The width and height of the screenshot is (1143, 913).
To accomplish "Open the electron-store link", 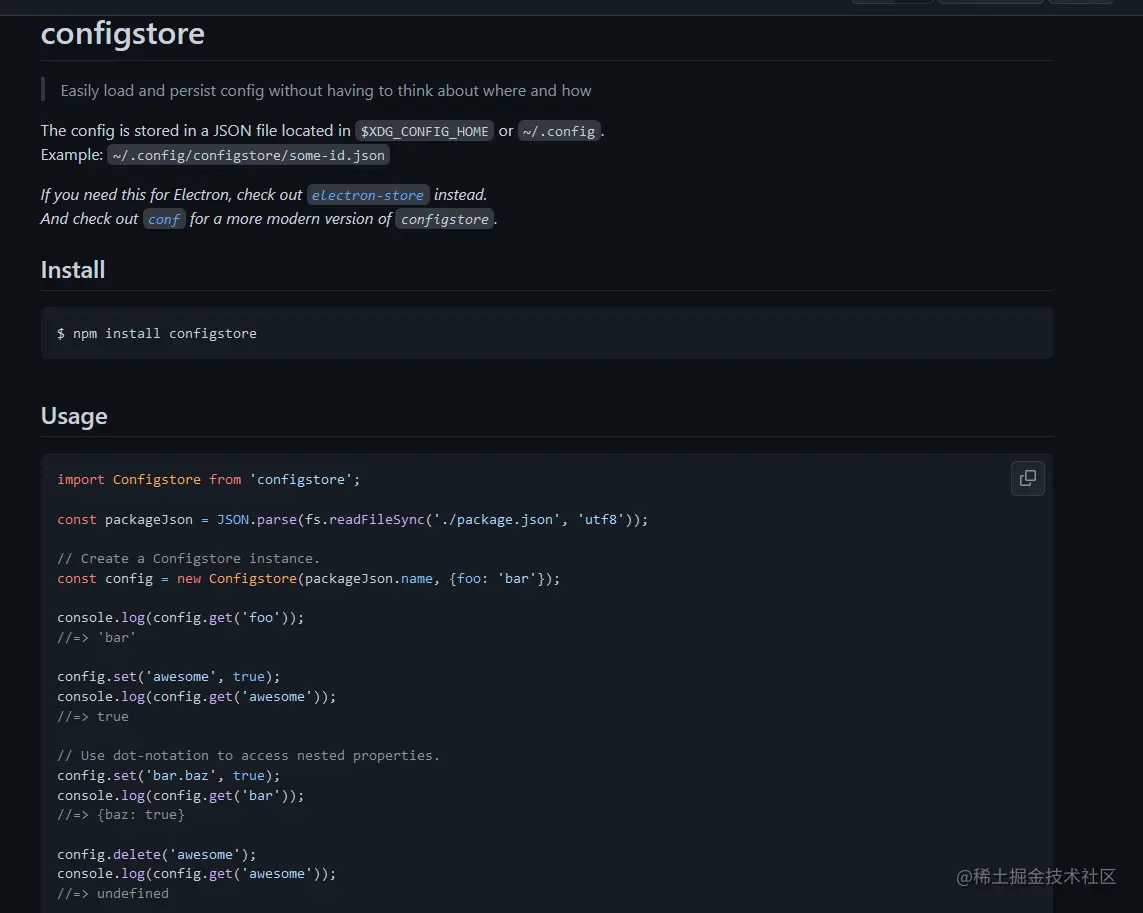I will click(367, 195).
